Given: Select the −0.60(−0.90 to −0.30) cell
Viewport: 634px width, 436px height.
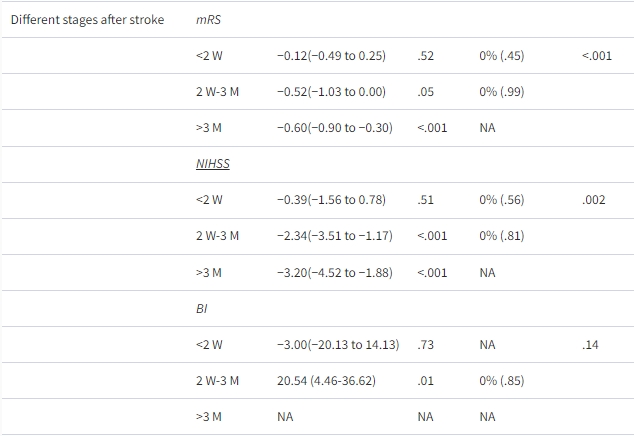Looking at the screenshot, I should (334, 128).
